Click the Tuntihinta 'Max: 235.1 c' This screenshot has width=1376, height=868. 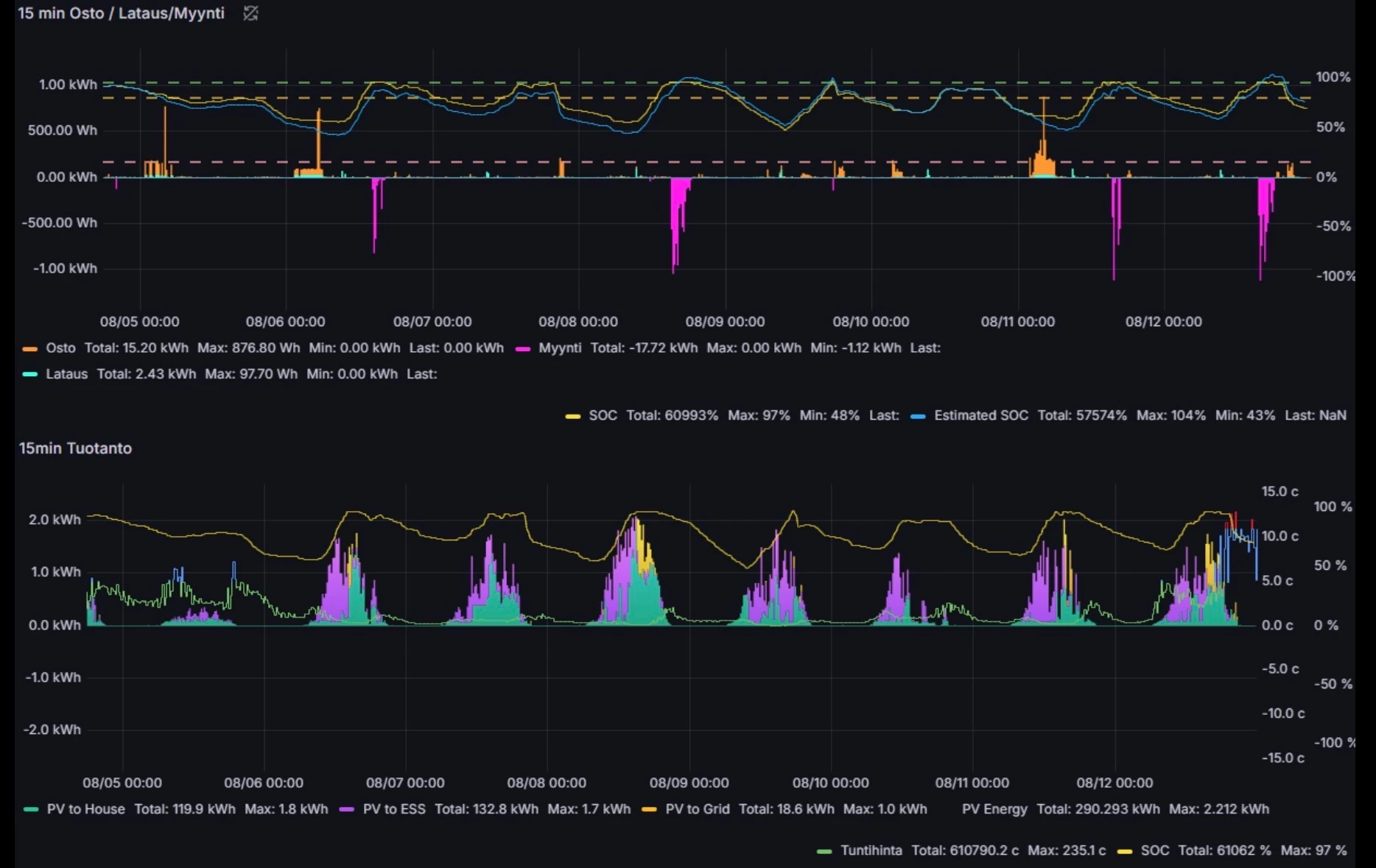click(x=1067, y=850)
